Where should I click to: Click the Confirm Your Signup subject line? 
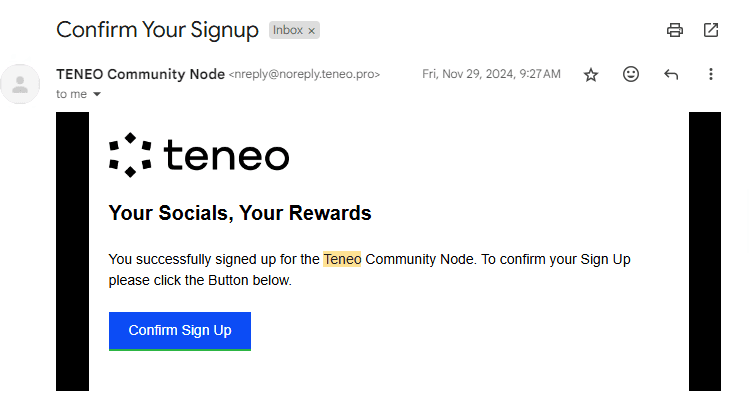(x=157, y=30)
